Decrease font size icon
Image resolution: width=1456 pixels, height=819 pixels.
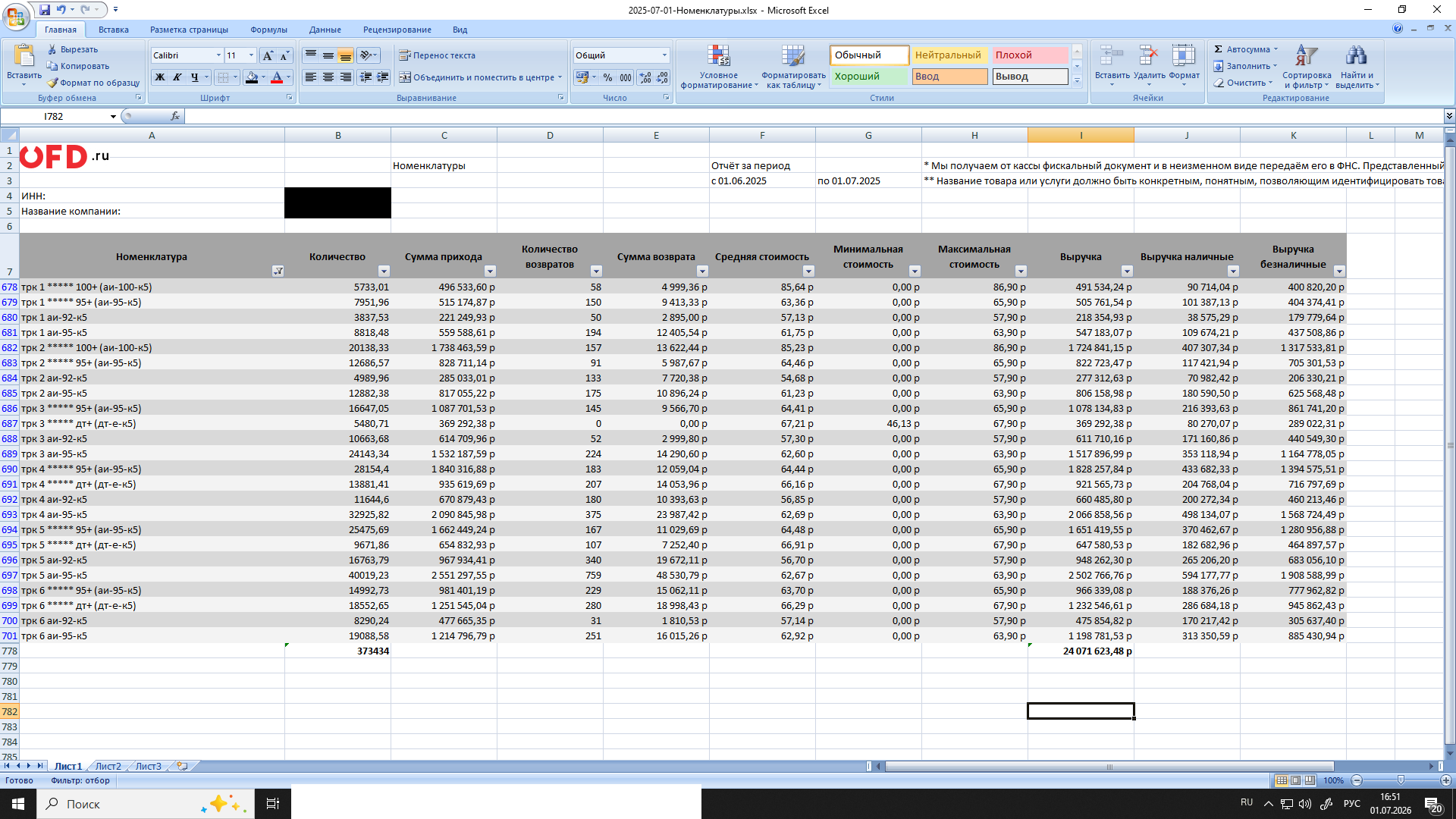pos(284,55)
